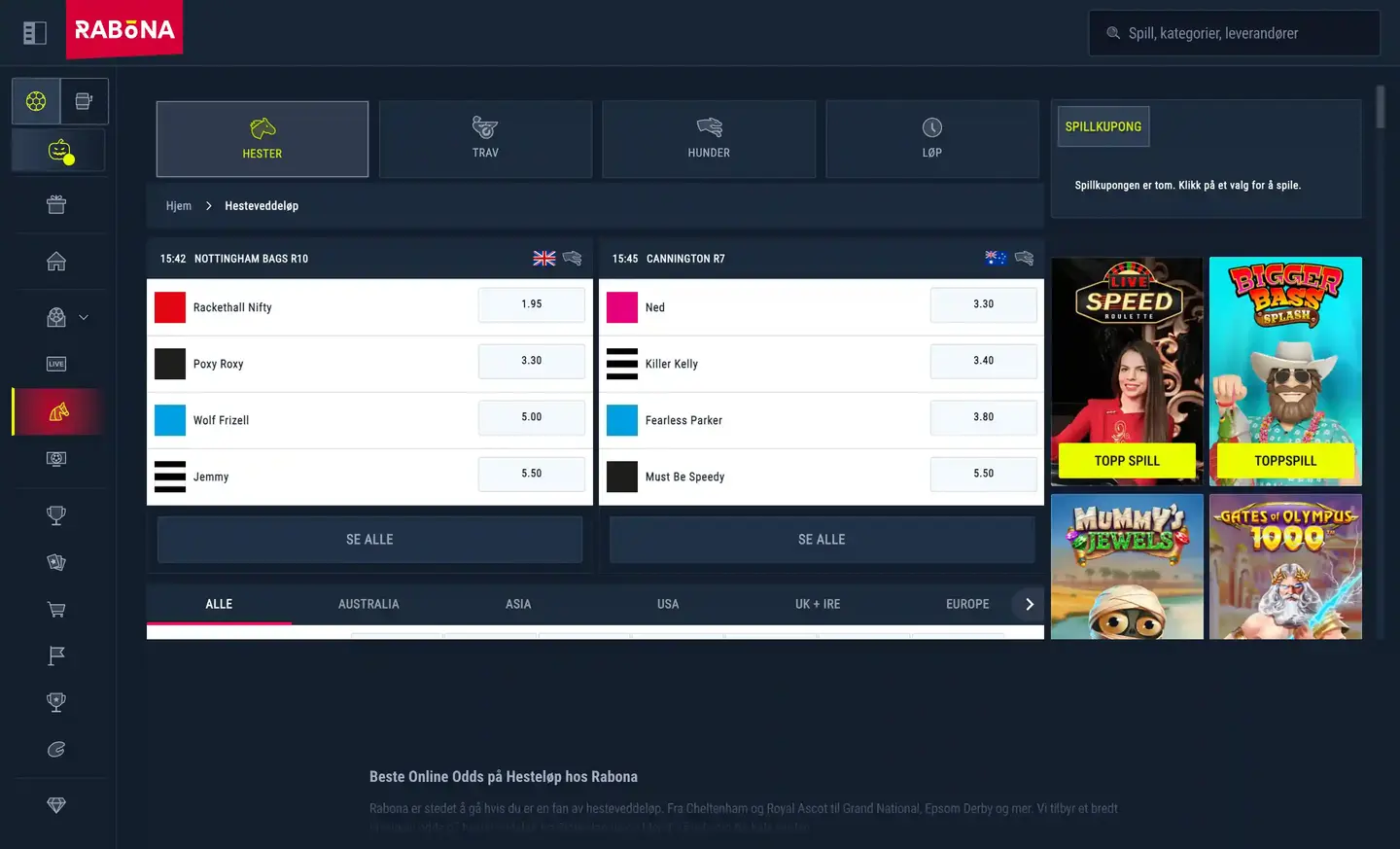
Task: Go to home via the house icon
Action: tap(56, 261)
